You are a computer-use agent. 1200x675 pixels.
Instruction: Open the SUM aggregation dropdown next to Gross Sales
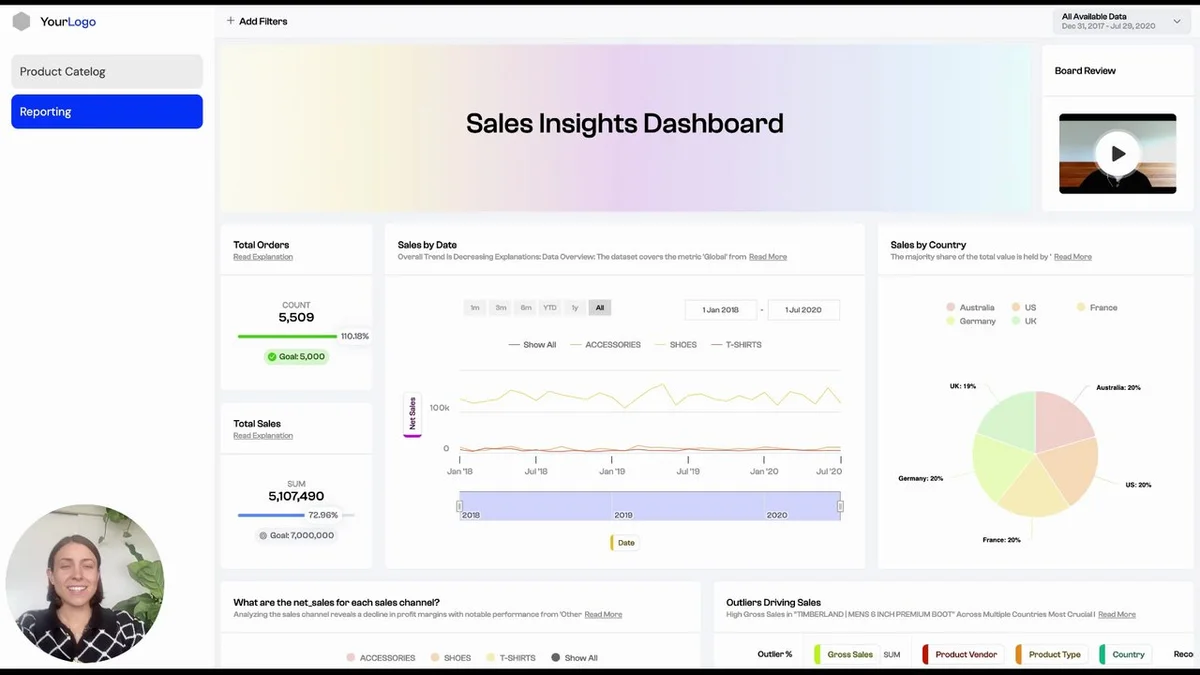[892, 653]
